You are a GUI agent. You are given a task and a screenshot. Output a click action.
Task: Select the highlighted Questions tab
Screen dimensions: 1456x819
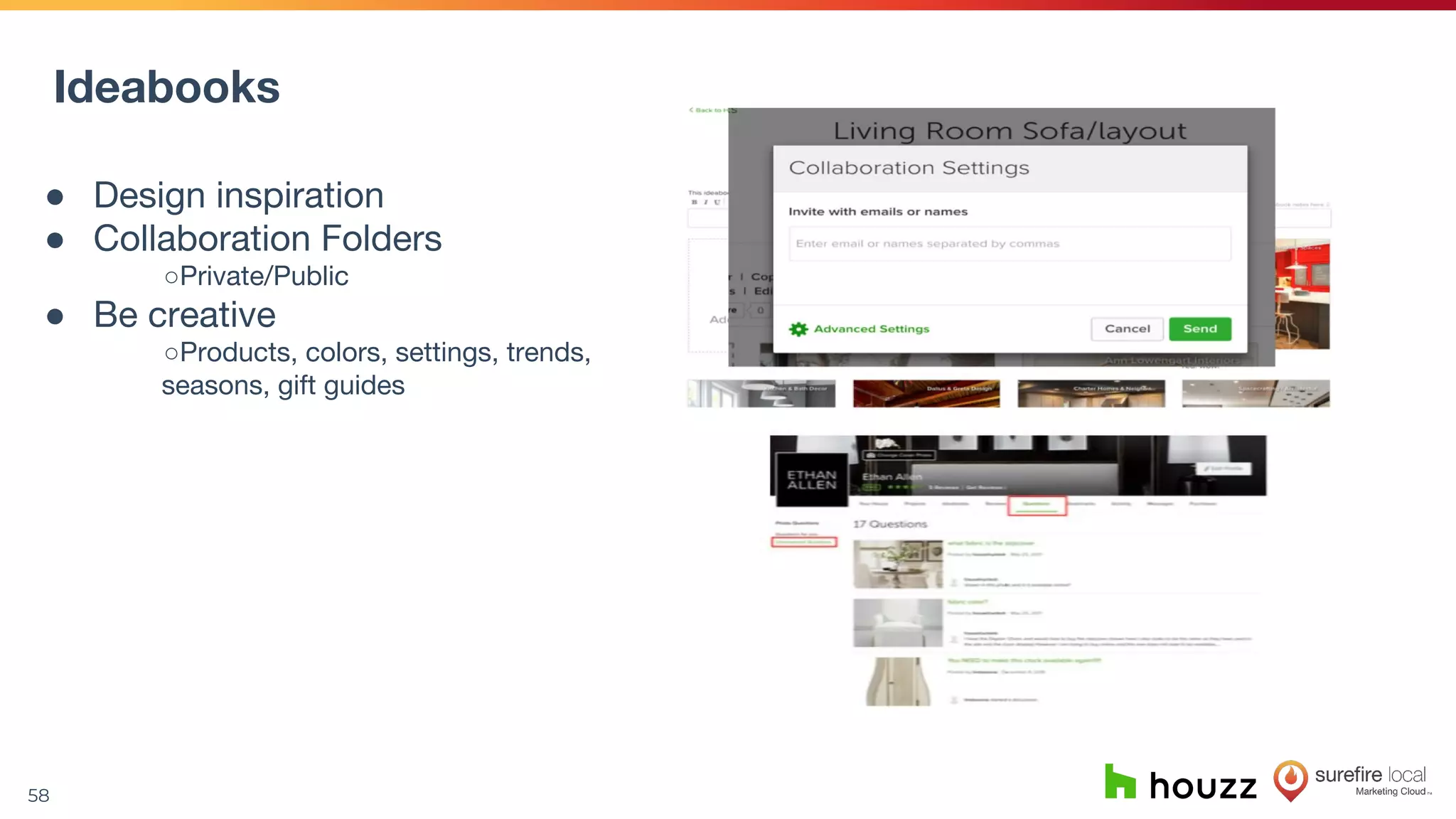click(x=1037, y=505)
